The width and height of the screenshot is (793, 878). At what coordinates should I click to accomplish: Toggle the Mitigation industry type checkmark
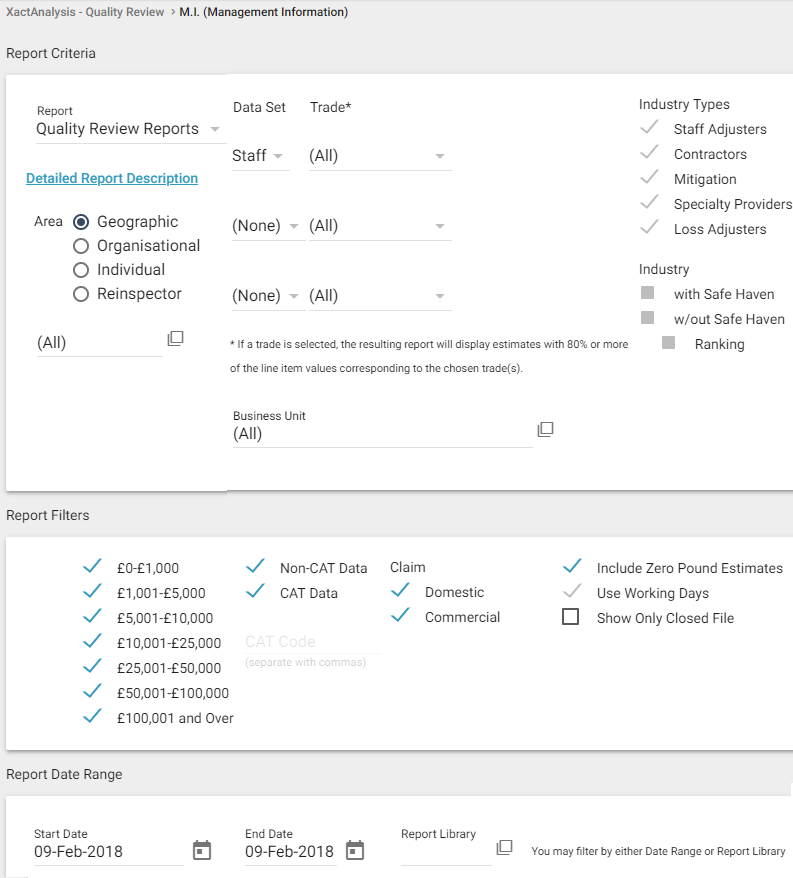point(650,178)
